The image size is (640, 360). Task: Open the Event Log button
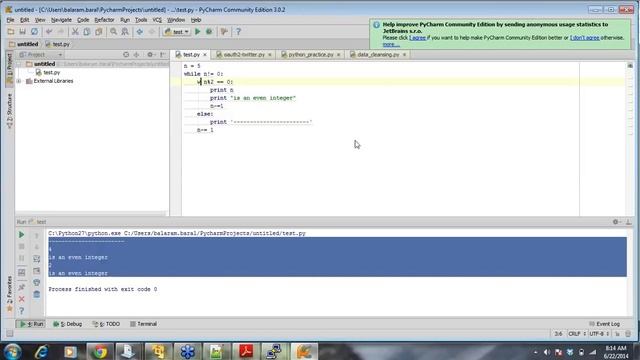(604, 324)
